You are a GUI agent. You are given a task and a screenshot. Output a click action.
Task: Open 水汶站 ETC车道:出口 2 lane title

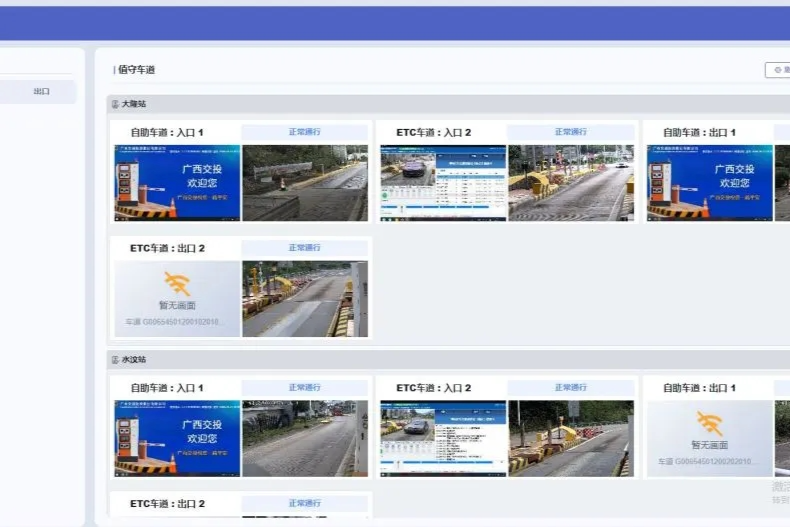coord(167,504)
